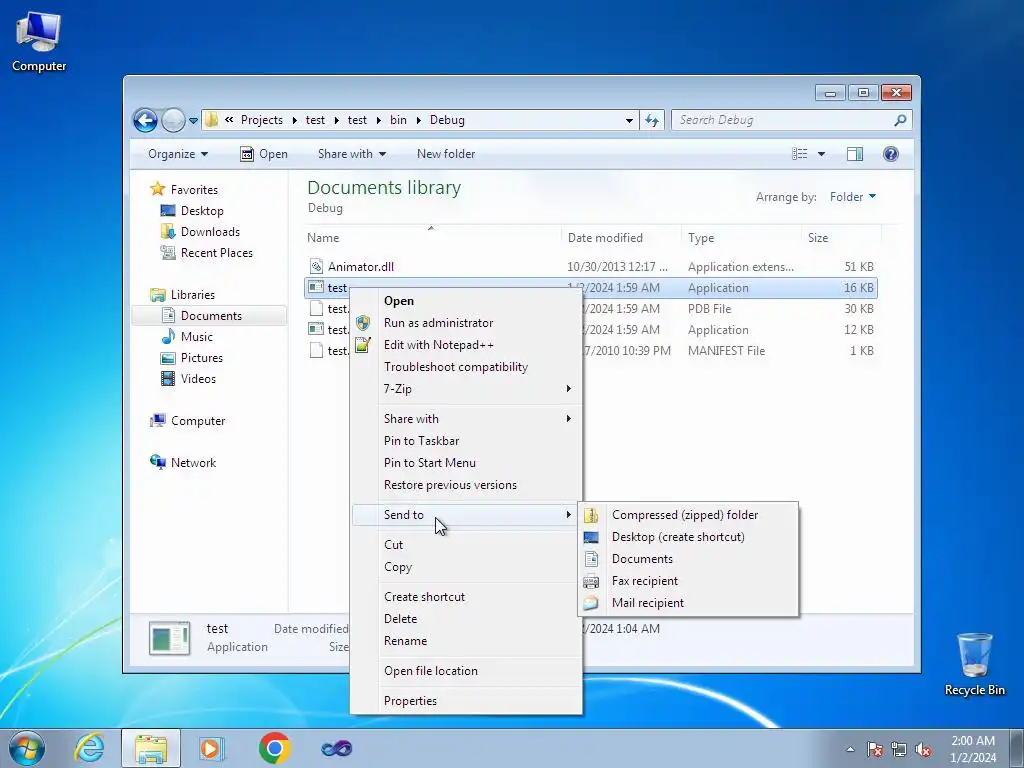Click Projects in the address breadcrumb
The image size is (1024, 768).
click(262, 120)
